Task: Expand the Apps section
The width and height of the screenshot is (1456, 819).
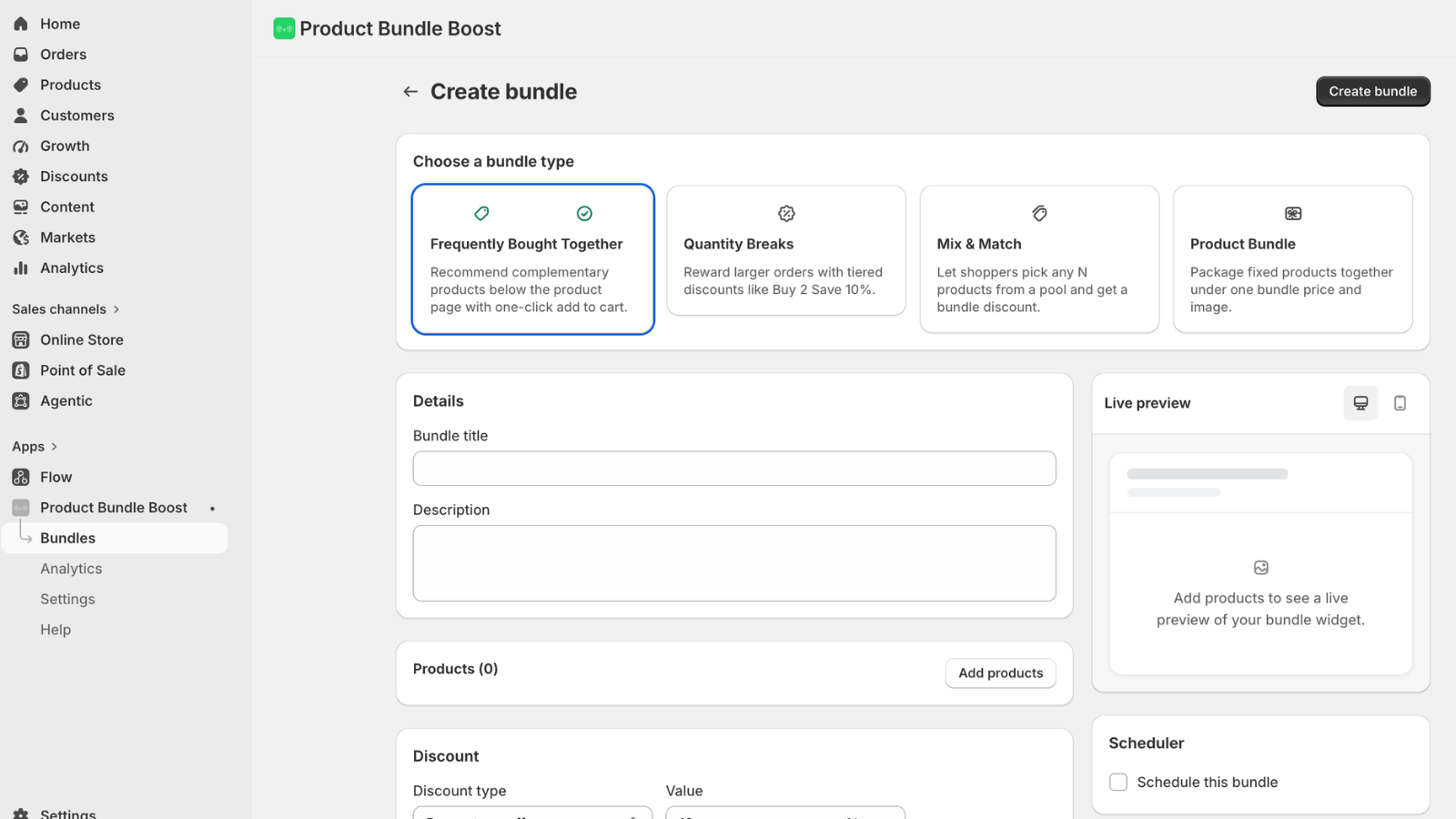Action: click(x=35, y=447)
